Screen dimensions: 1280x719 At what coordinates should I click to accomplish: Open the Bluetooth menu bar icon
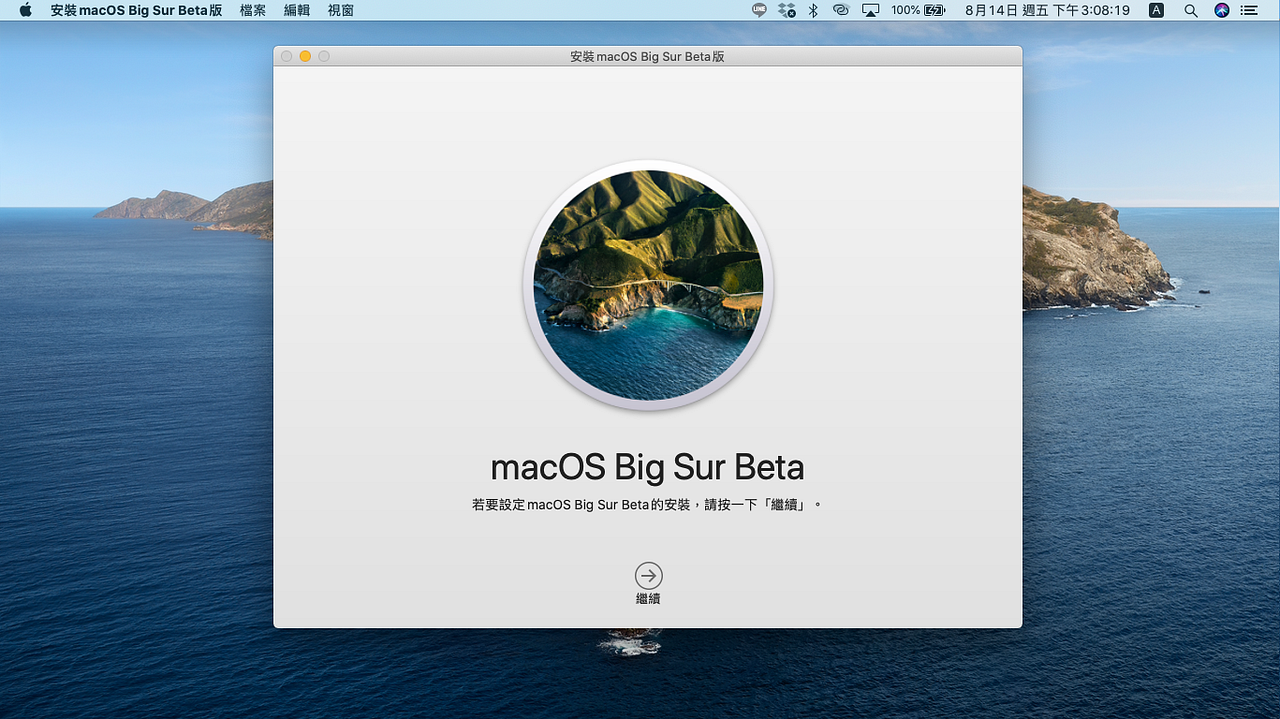pyautogui.click(x=813, y=10)
